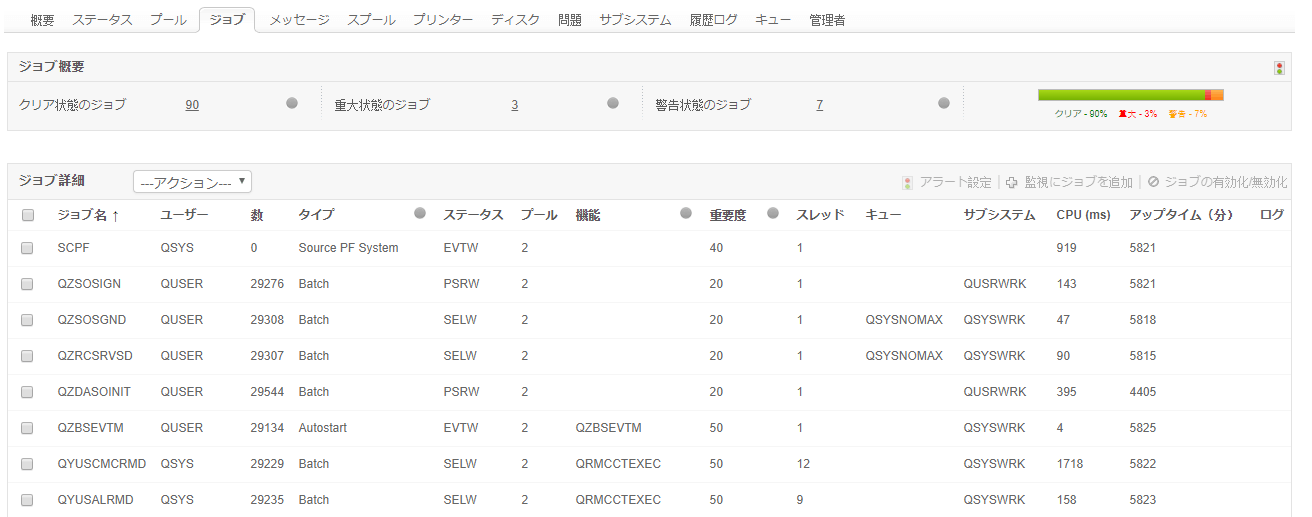This screenshot has height=517, width=1312.
Task: Toggle the select-all checkbox in table header
Action: tap(28, 215)
